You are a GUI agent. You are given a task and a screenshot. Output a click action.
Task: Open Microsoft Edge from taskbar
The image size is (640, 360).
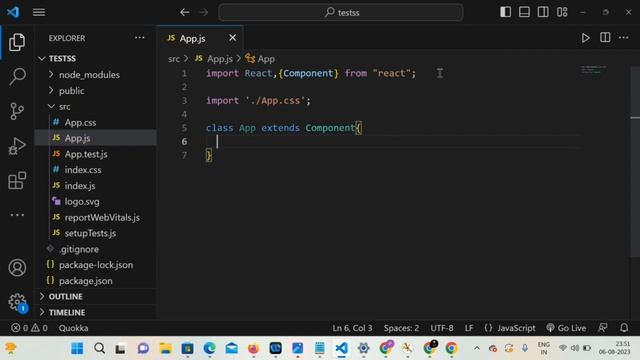point(209,348)
